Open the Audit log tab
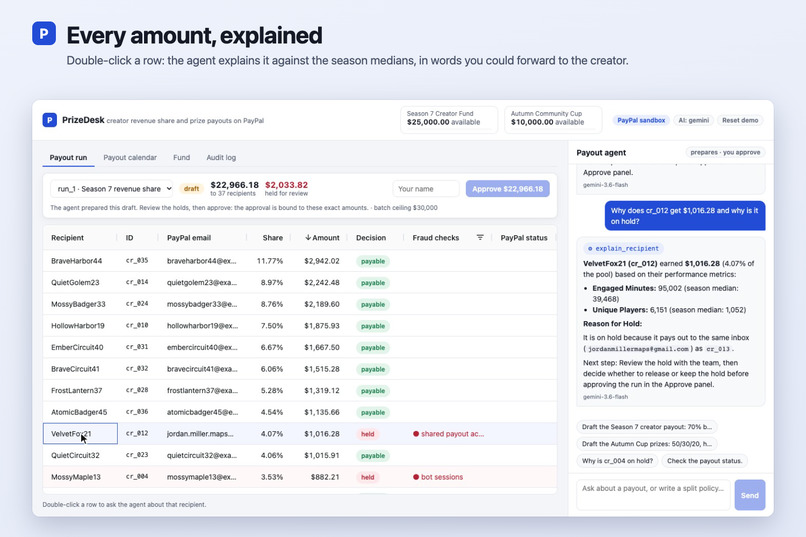Image resolution: width=806 pixels, height=537 pixels. coord(221,157)
